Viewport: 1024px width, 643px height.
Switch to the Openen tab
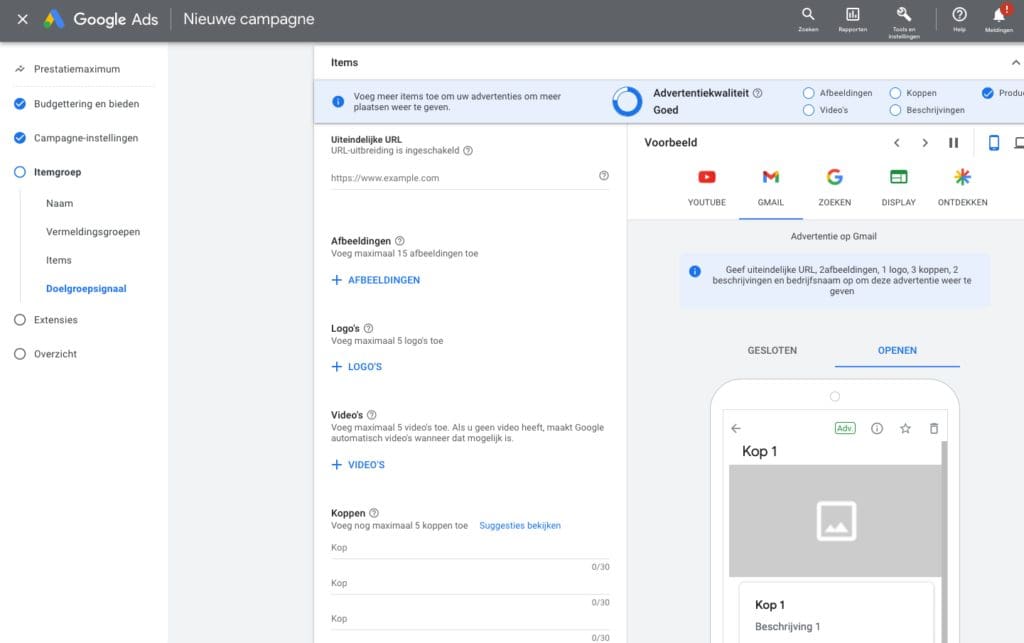pos(897,351)
